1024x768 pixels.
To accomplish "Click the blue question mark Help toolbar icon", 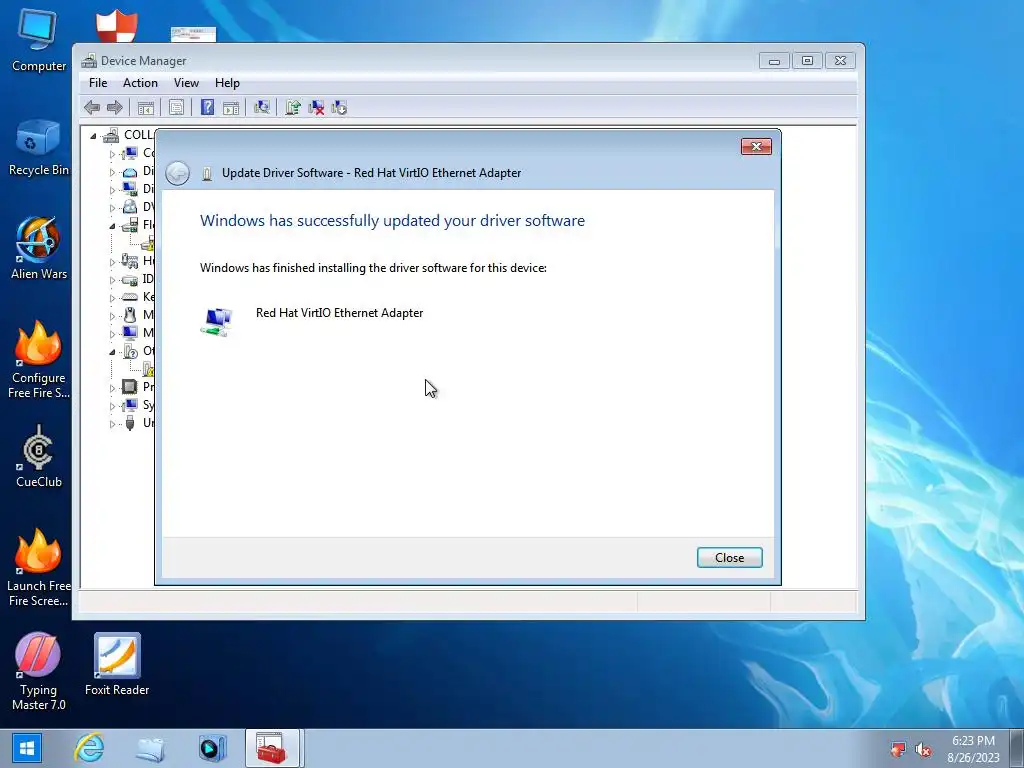I will [207, 107].
